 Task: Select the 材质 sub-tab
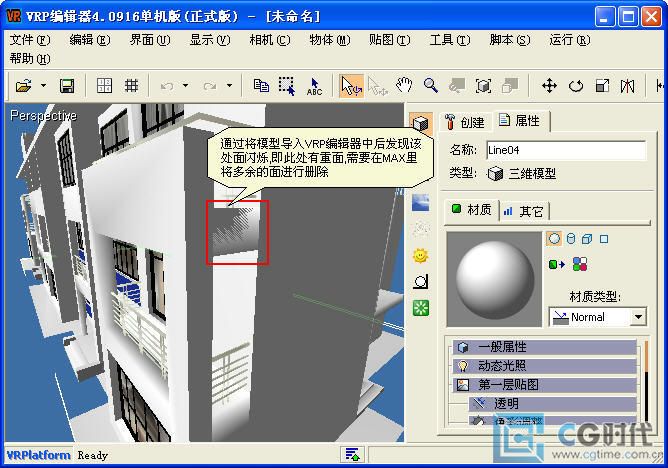click(x=472, y=210)
